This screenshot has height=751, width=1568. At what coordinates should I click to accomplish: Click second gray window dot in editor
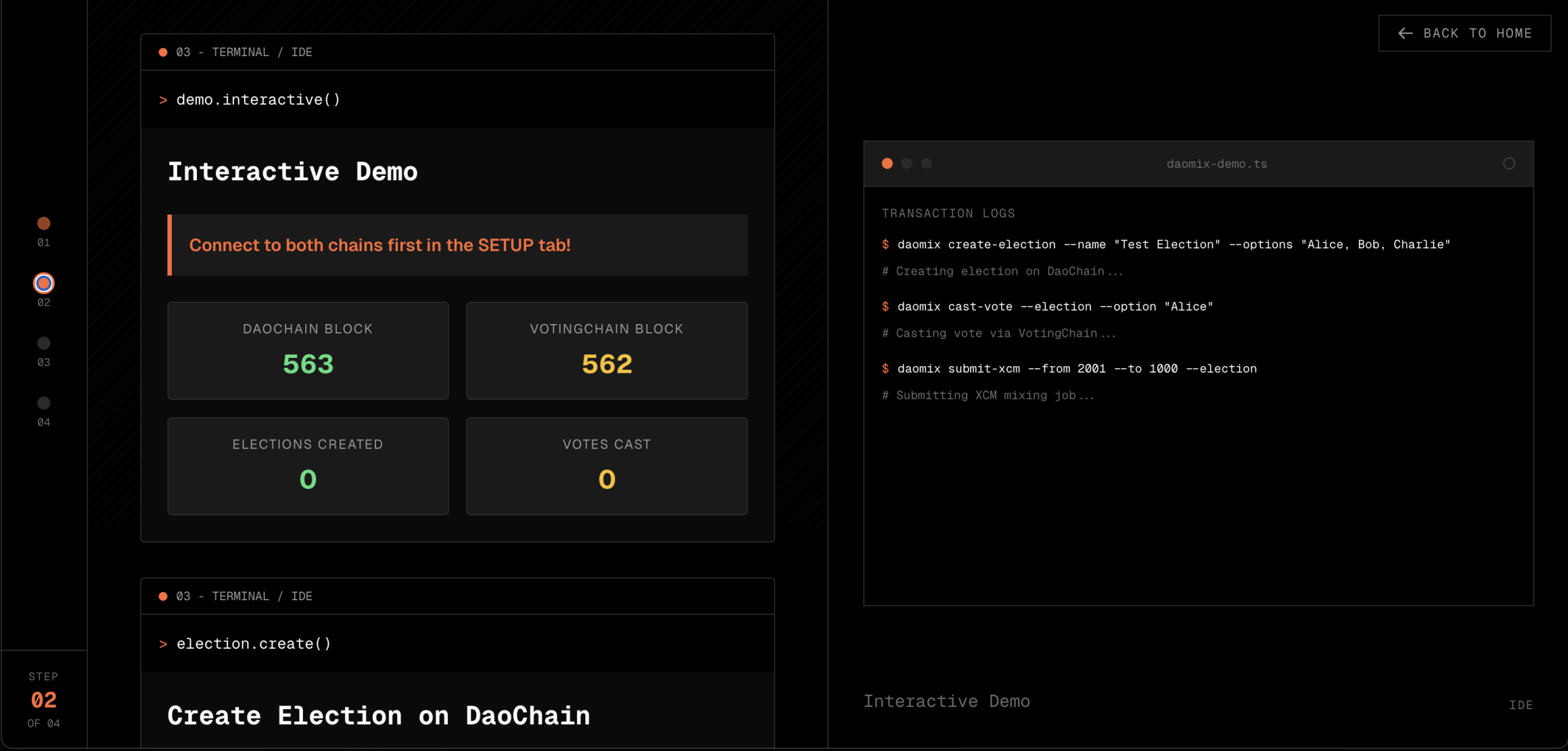[x=907, y=164]
